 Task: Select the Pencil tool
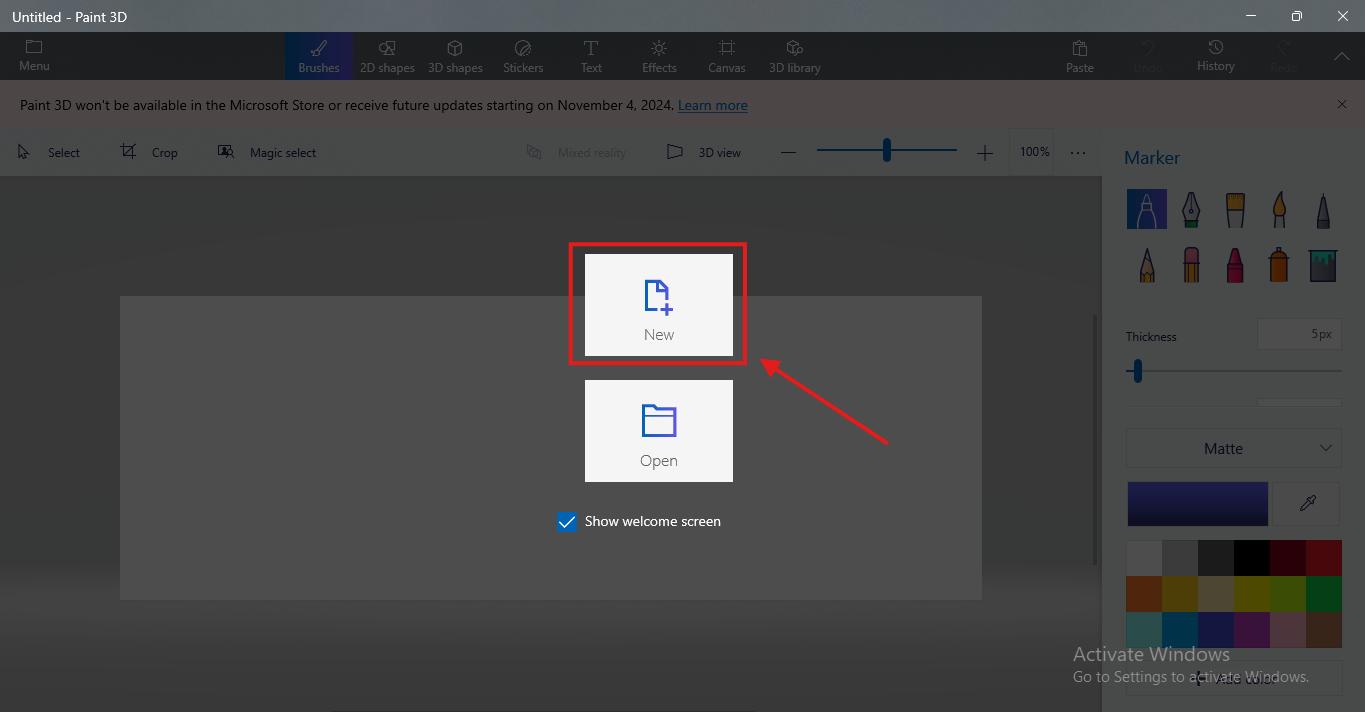(1147, 265)
